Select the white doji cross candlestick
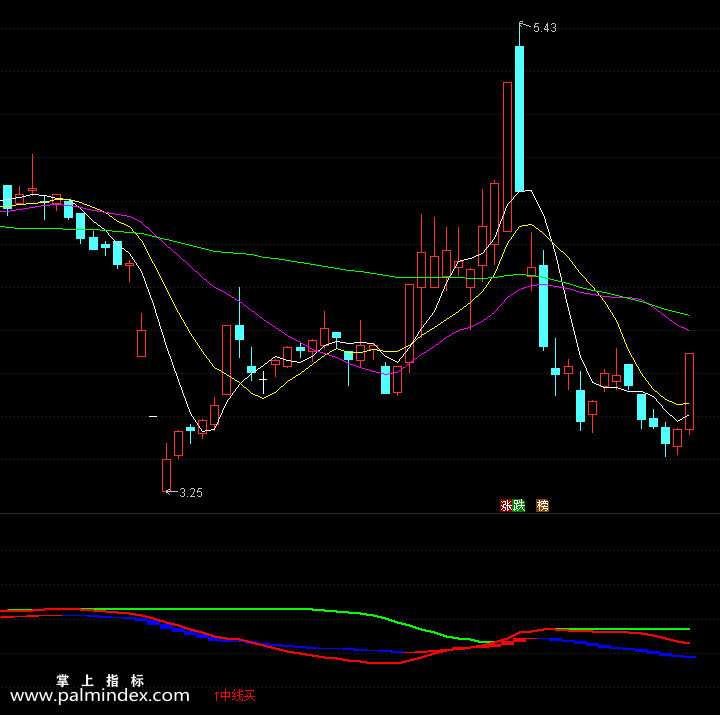This screenshot has width=720, height=715. tap(263, 382)
